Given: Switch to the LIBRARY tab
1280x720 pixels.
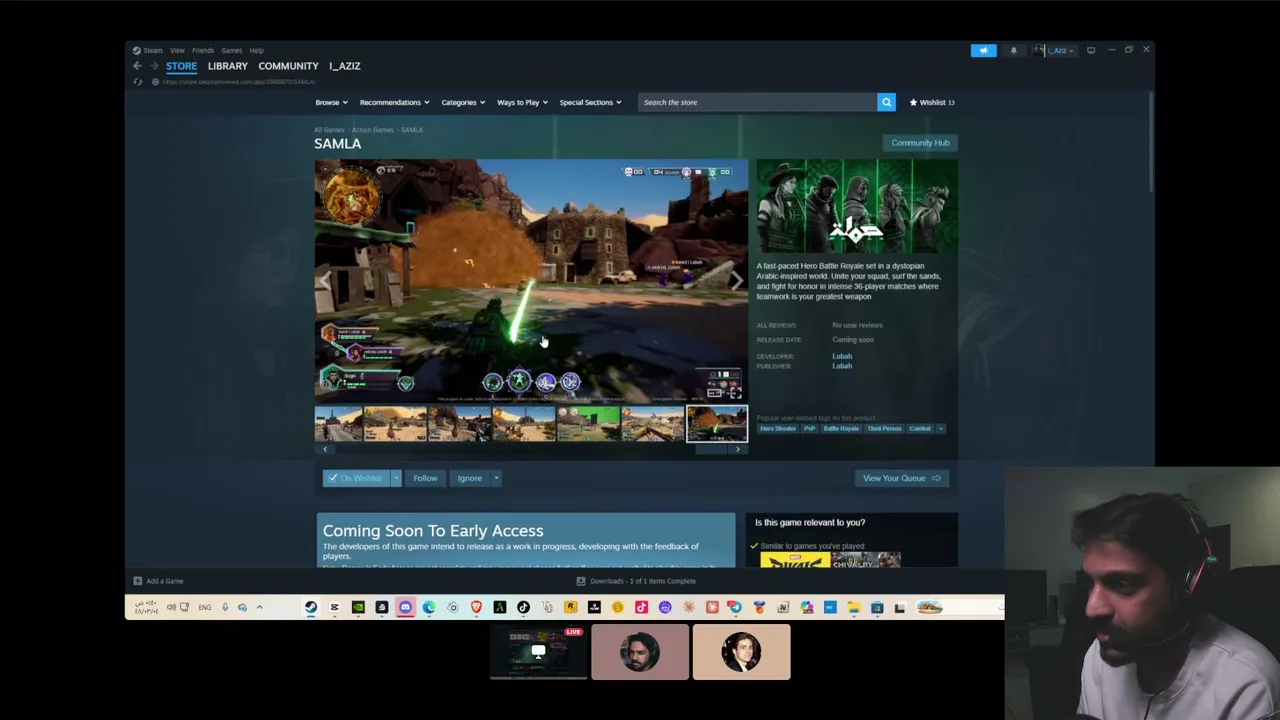Looking at the screenshot, I should click(227, 66).
